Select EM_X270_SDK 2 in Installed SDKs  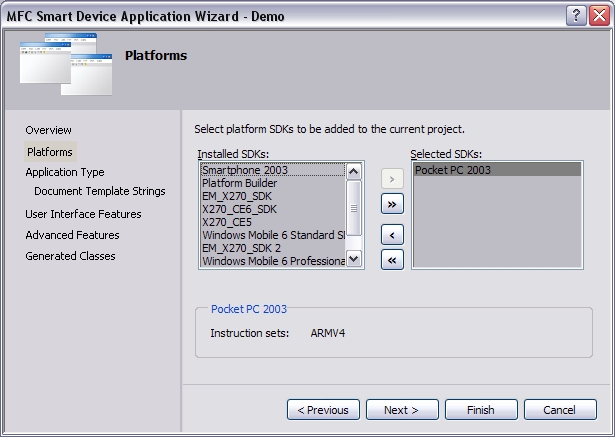(273, 248)
